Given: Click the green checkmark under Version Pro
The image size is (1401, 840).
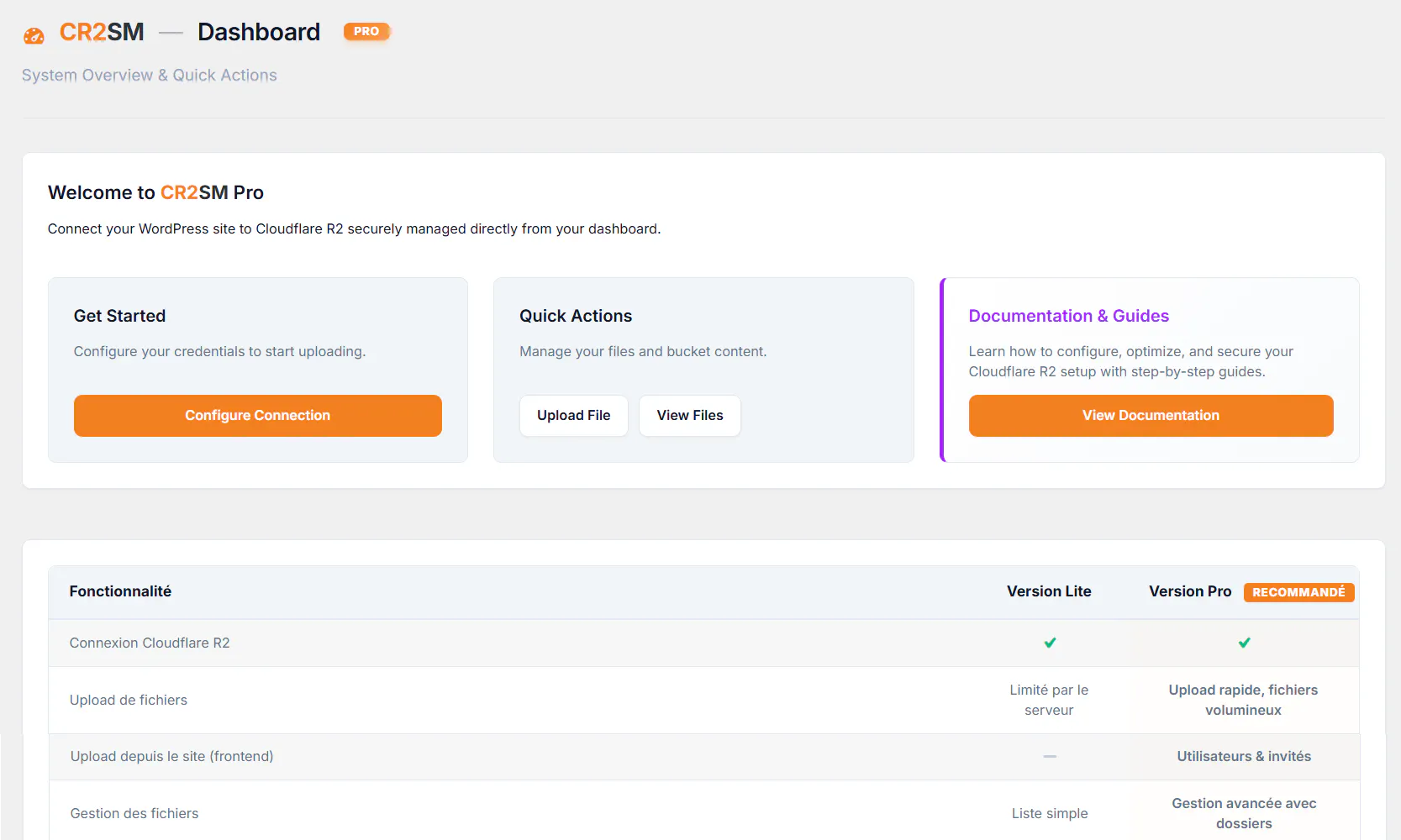Looking at the screenshot, I should tap(1244, 643).
